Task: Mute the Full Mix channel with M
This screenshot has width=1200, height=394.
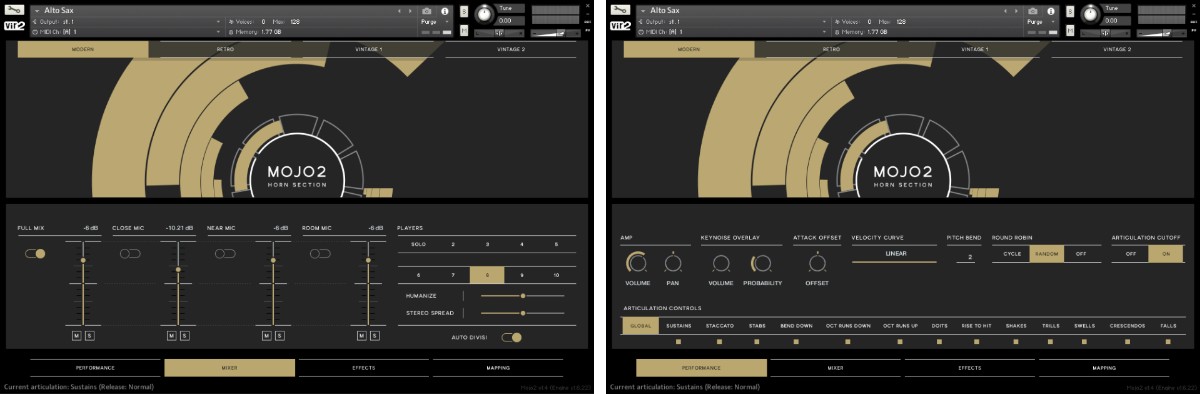Action: [77, 335]
